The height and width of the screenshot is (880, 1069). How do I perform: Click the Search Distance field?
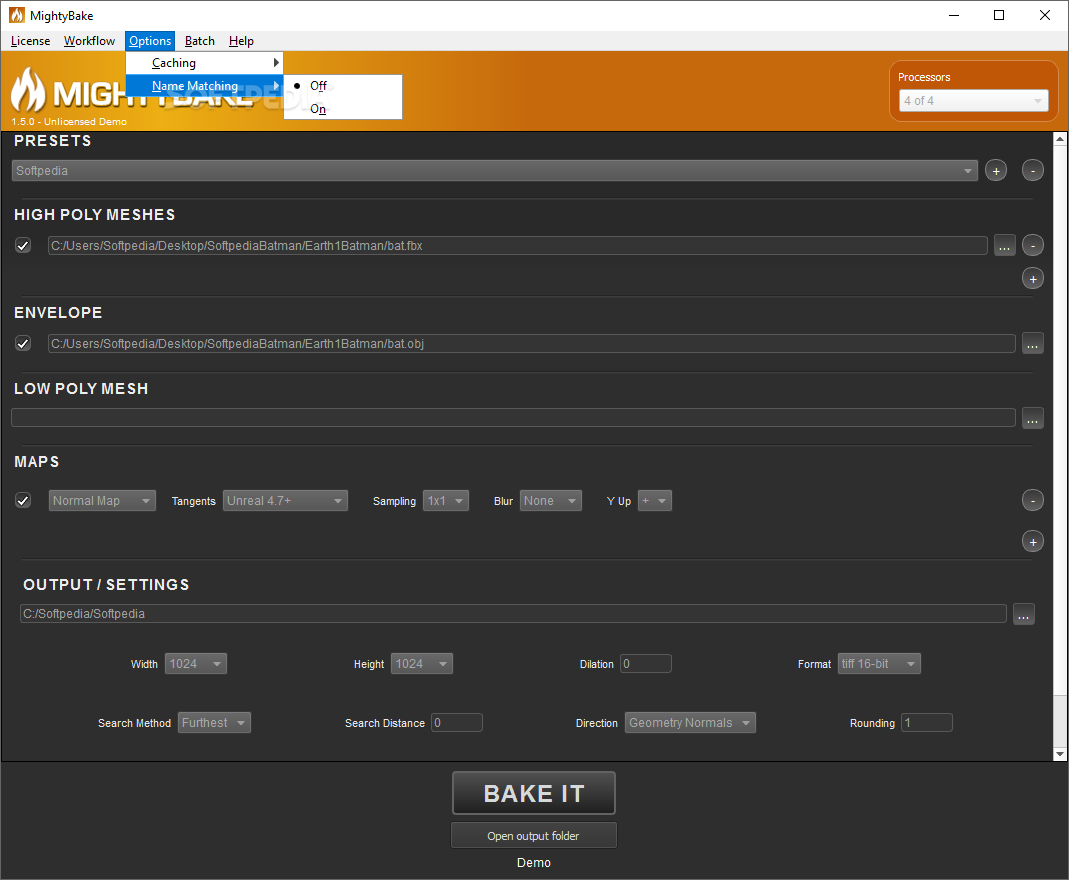[x=457, y=723]
